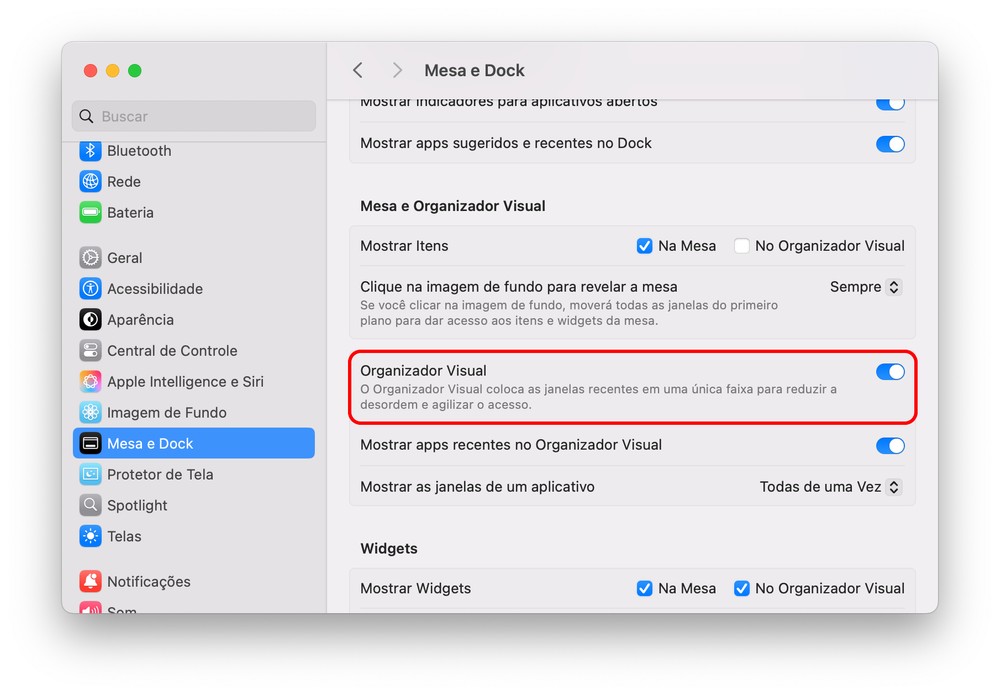Click the Mesa e Dock icon
The width and height of the screenshot is (1000, 695).
[90, 443]
